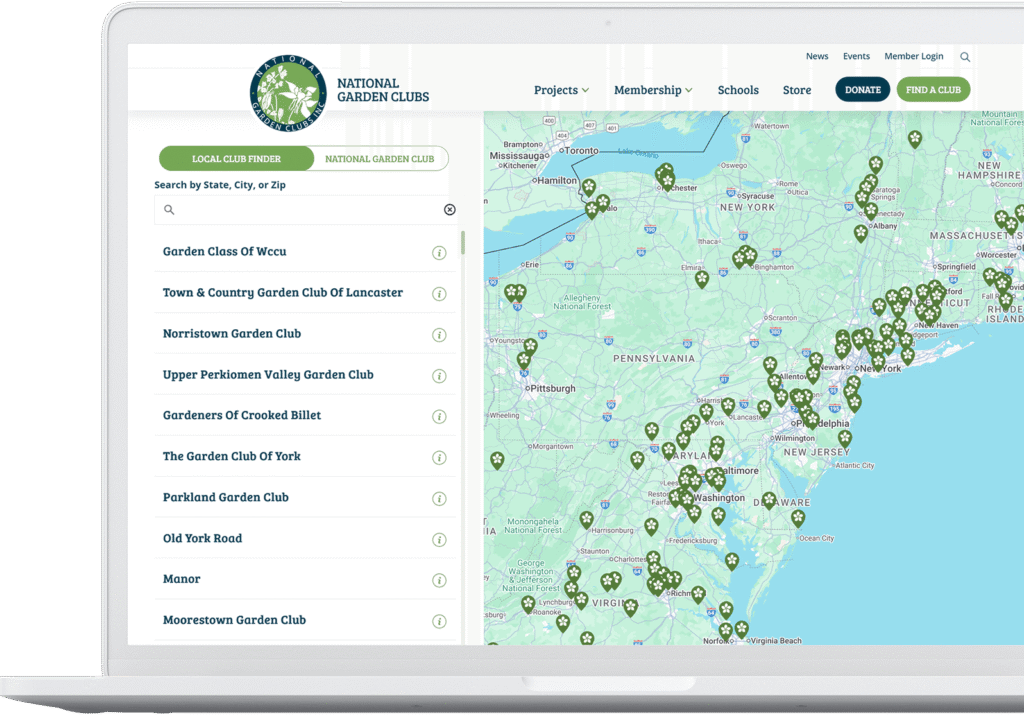The height and width of the screenshot is (715, 1024).
Task: Open info icon for Norristown Garden Club
Action: (x=439, y=335)
